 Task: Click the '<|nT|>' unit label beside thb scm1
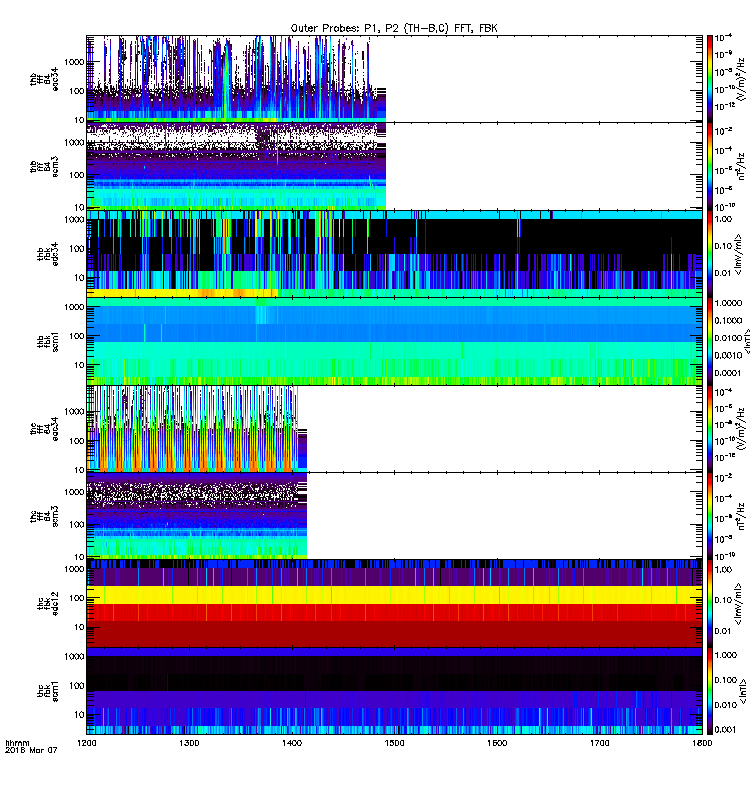(746, 341)
